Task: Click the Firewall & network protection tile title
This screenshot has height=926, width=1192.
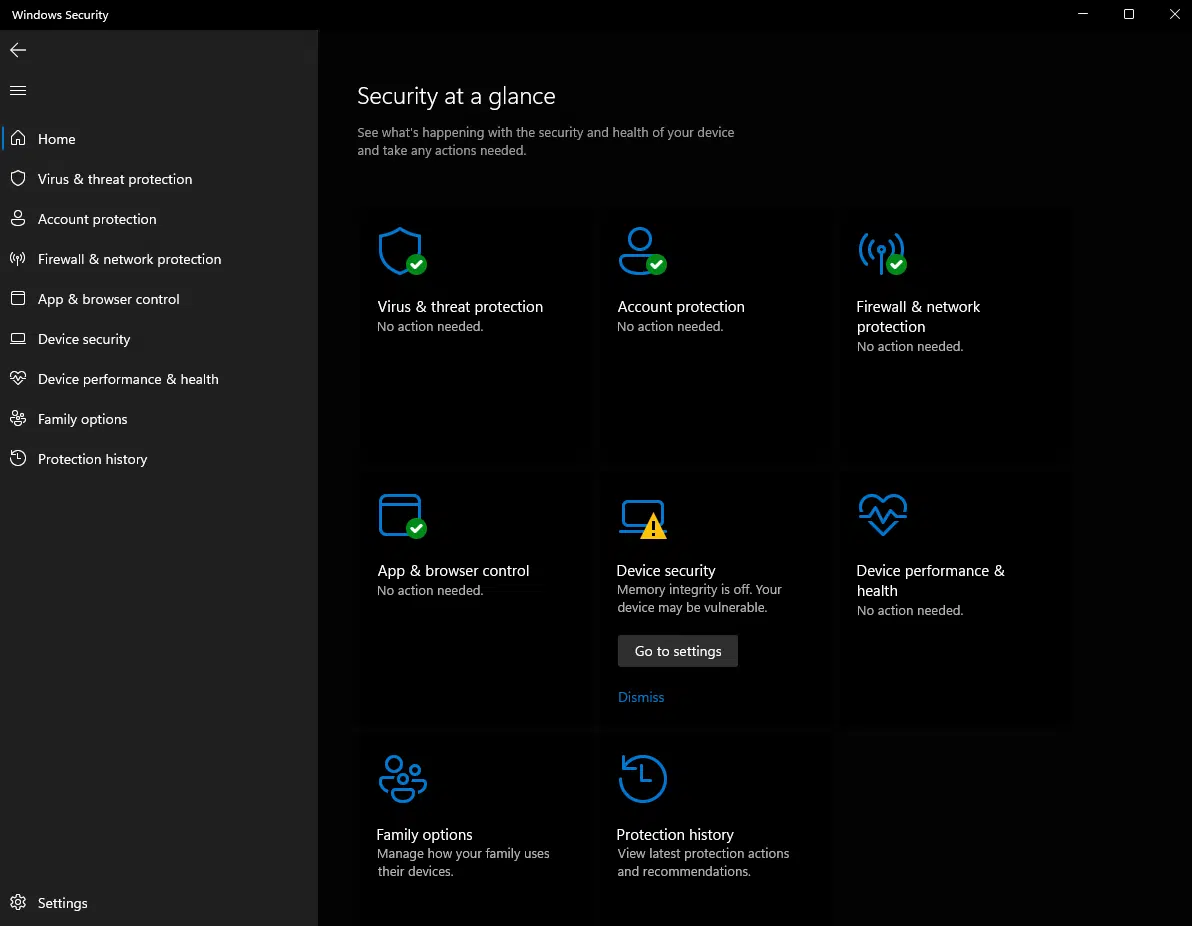Action: click(x=918, y=316)
